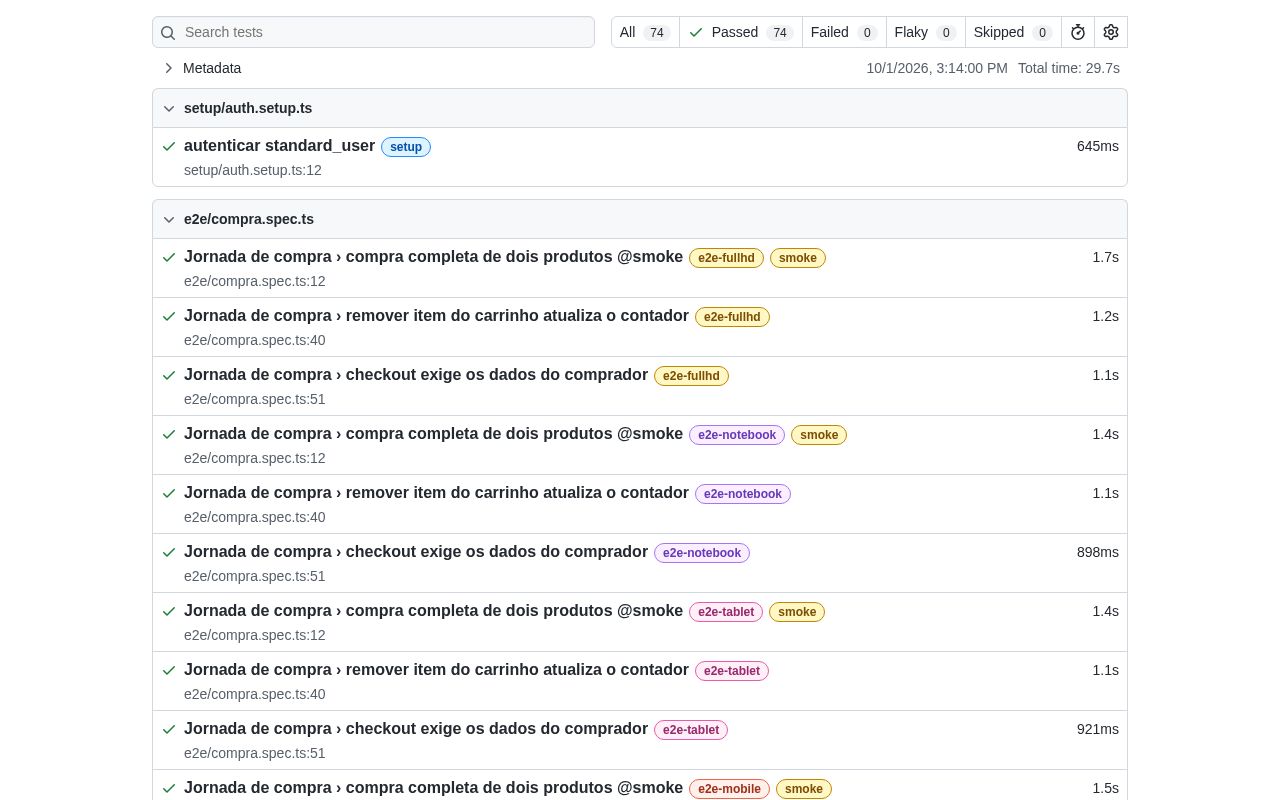1280x800 pixels.
Task: Open e2e-tablet remover item do carrinho test
Action: pyautogui.click(x=436, y=670)
